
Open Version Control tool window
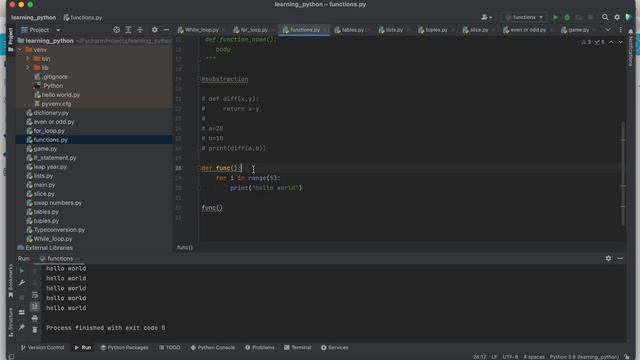click(42, 347)
